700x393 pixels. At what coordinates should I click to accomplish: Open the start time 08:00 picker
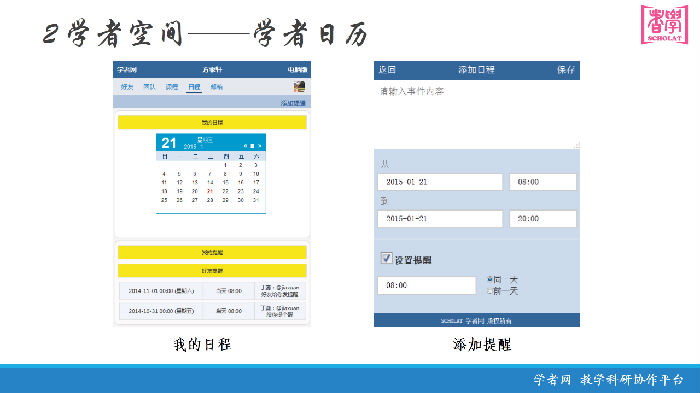click(543, 182)
